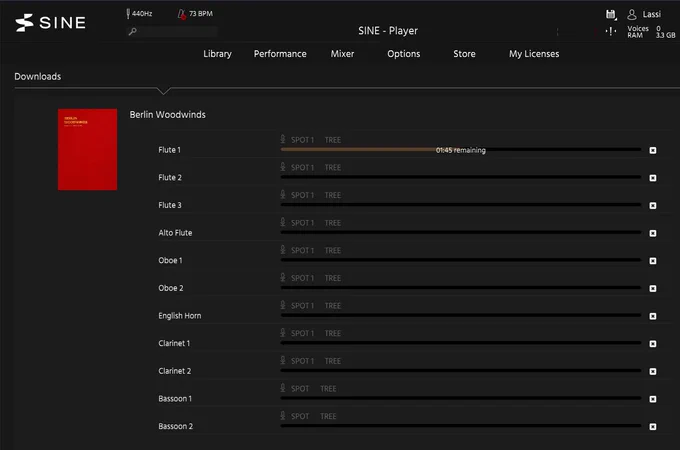680x450 pixels.
Task: Click TREE mic label for Flute 1
Action: coord(333,140)
